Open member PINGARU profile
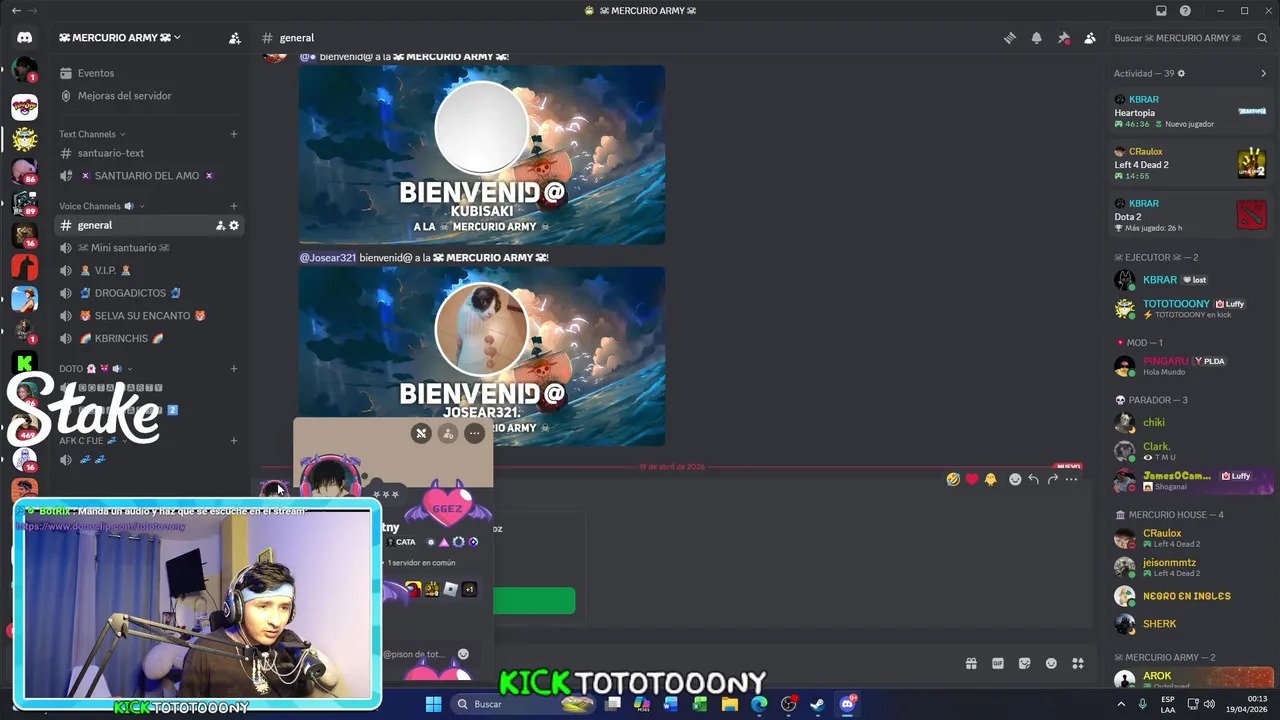 tap(1190, 365)
